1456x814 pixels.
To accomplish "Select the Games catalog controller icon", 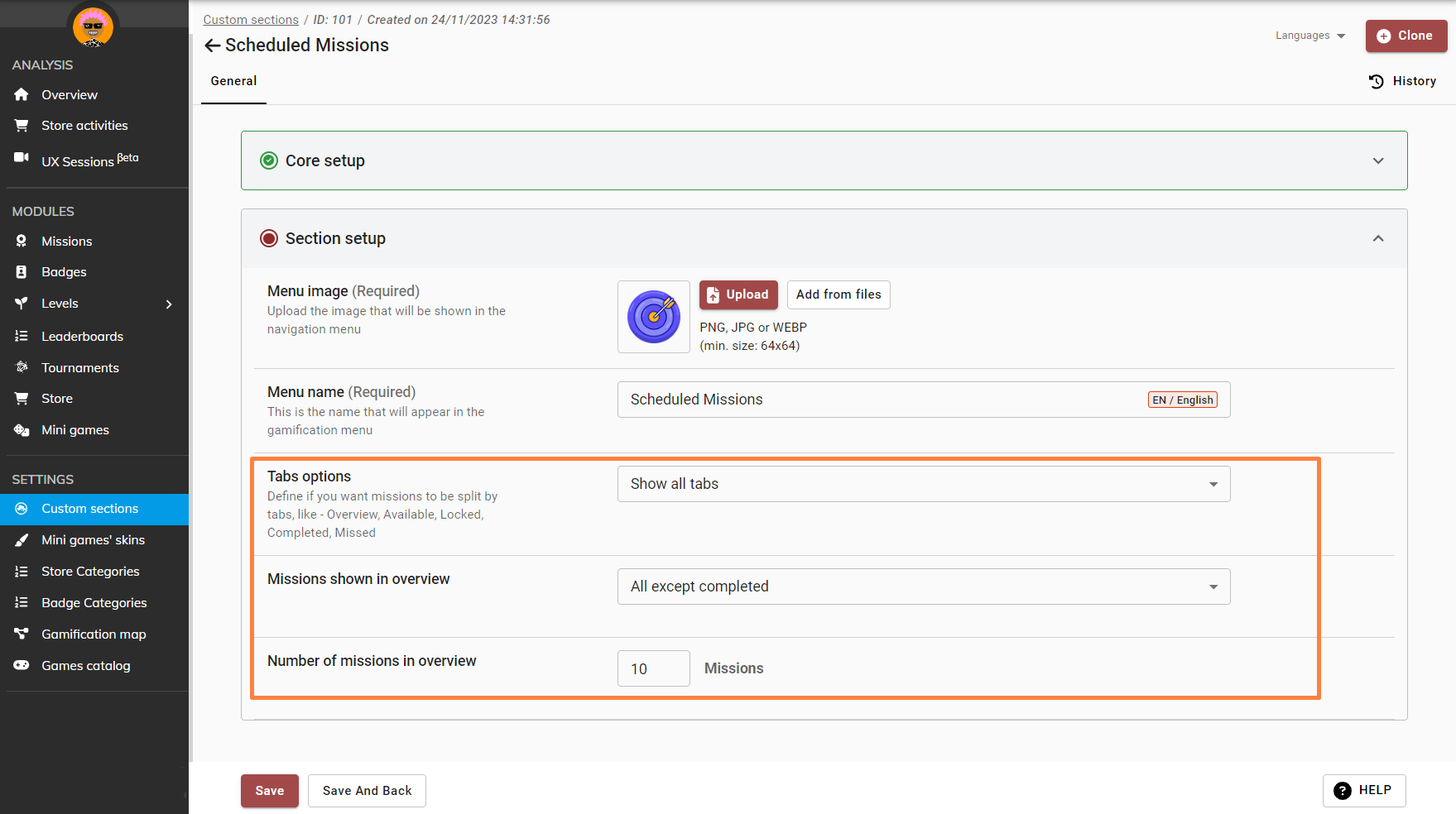I will pos(22,666).
